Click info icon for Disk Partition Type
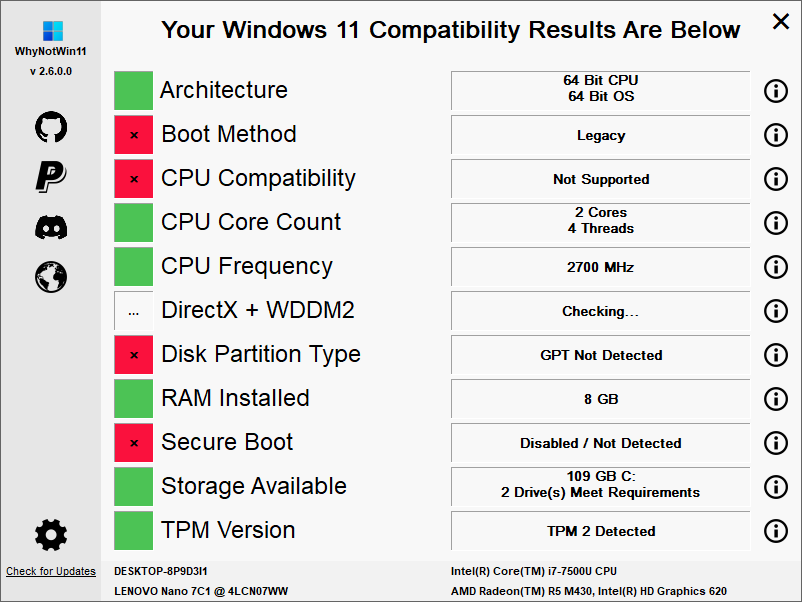 click(x=776, y=355)
